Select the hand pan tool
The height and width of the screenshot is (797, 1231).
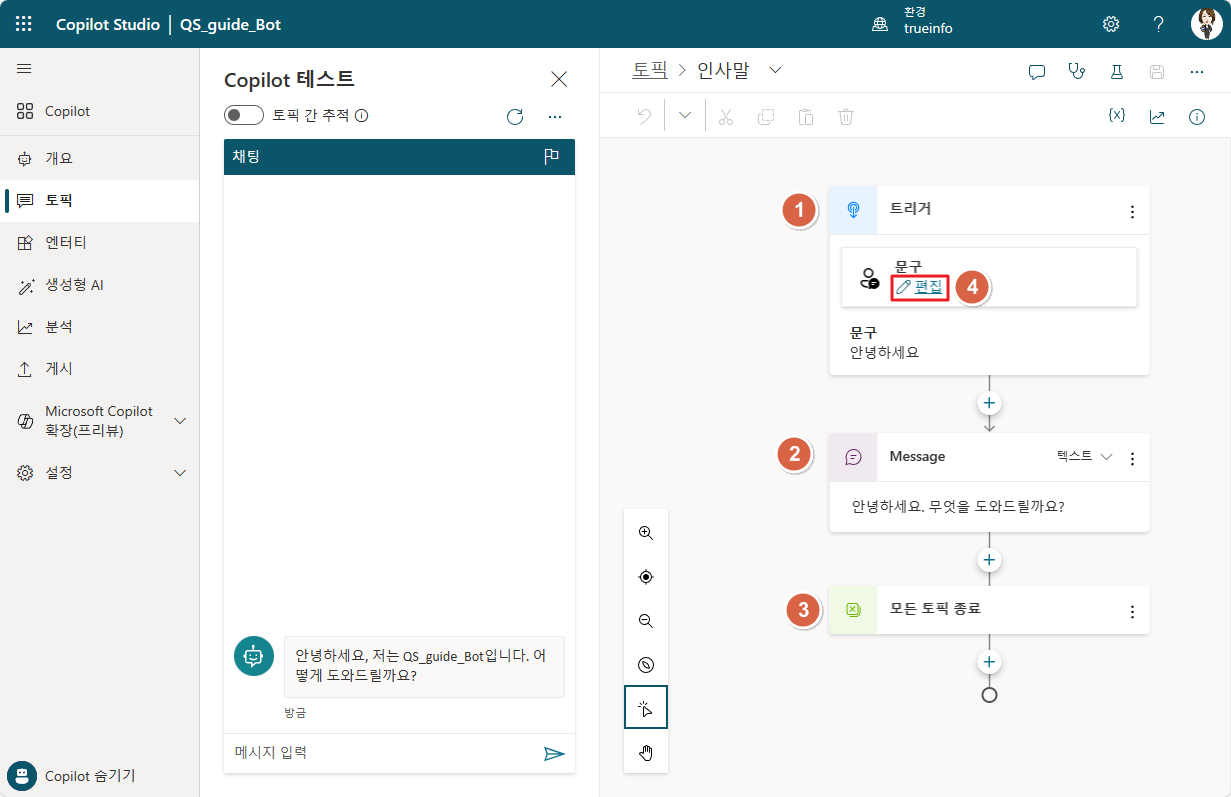pos(646,753)
